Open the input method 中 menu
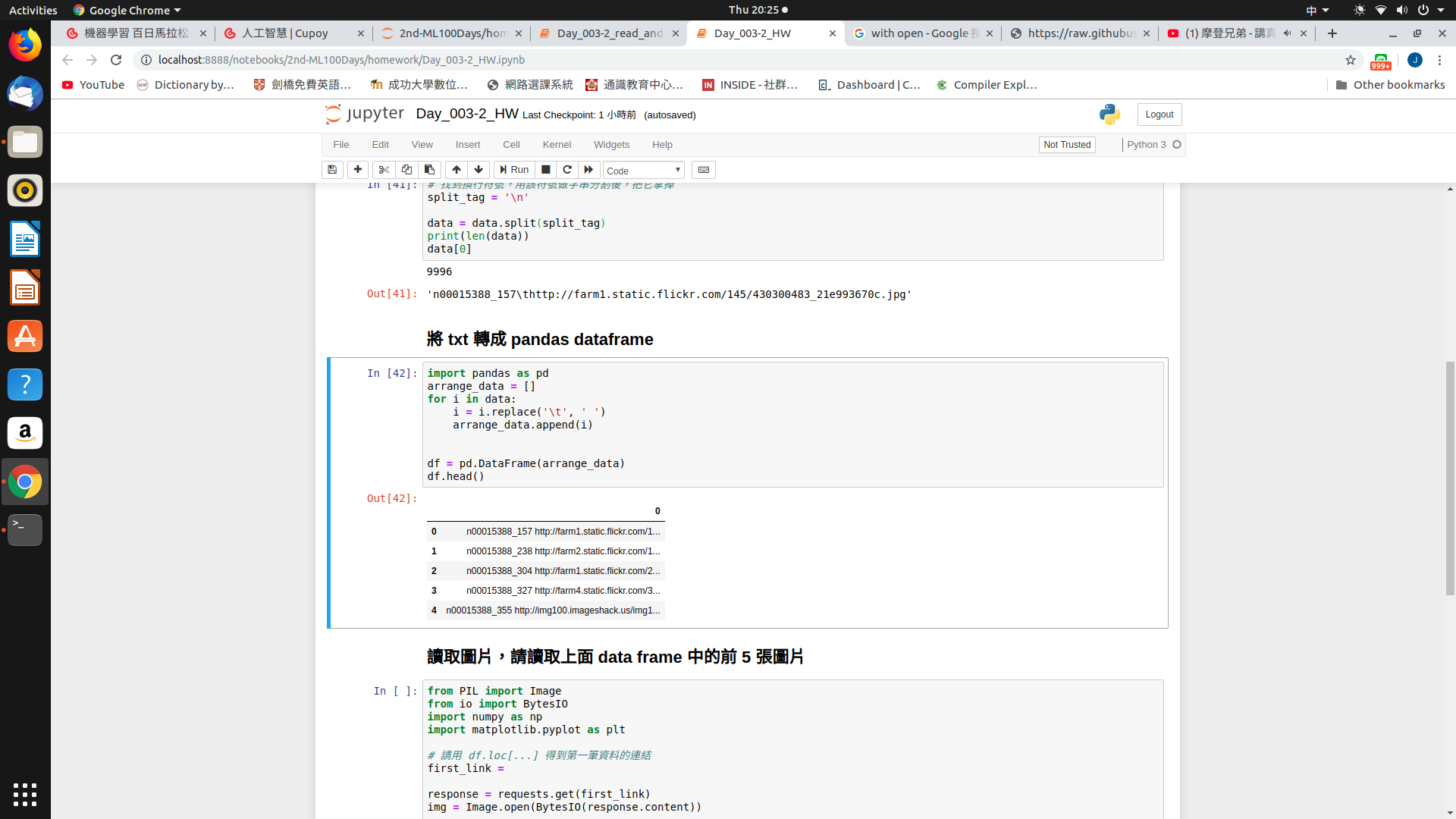The image size is (1456, 819). tap(1317, 10)
